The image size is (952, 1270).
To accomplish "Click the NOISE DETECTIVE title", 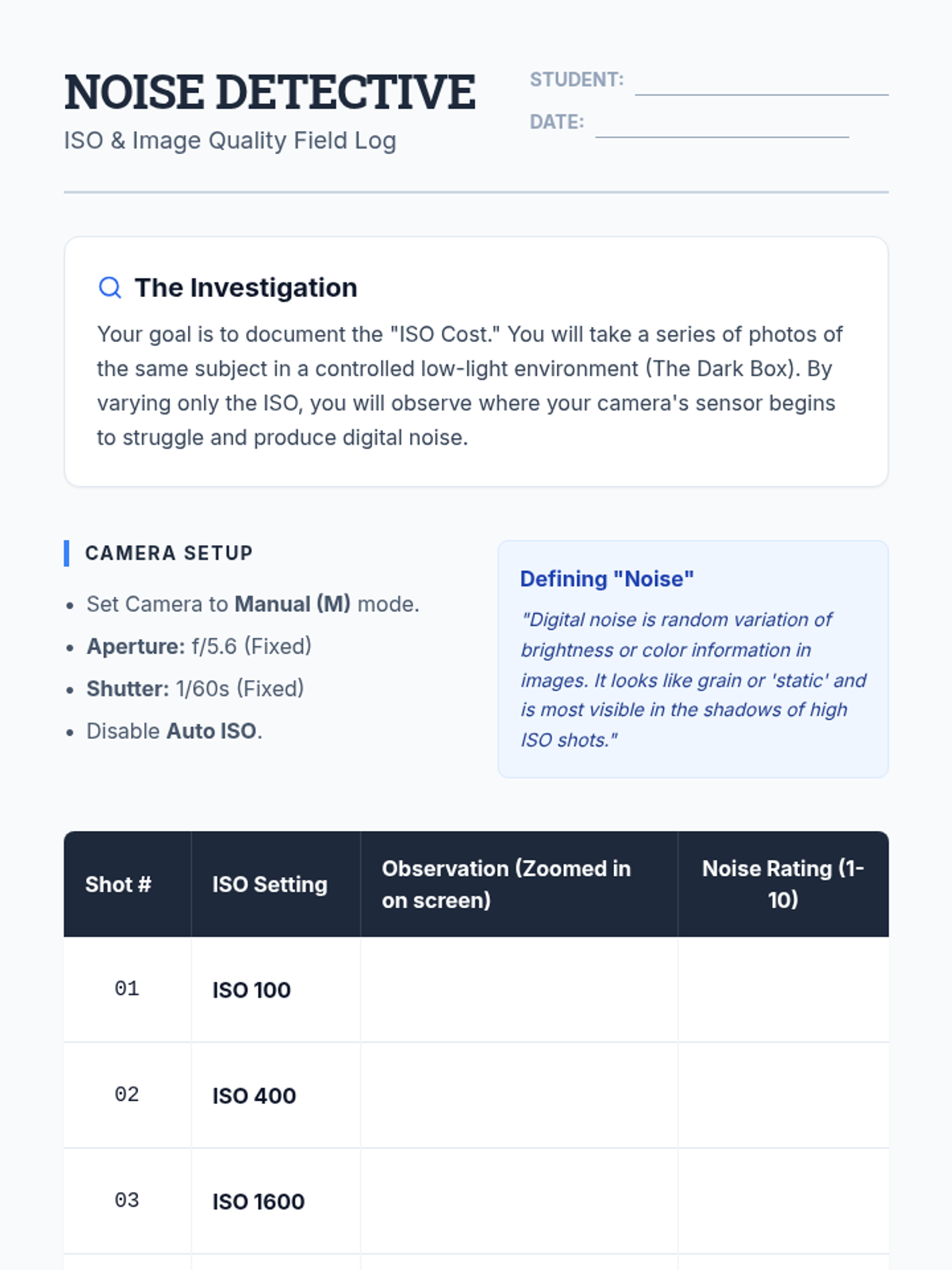I will point(270,92).
